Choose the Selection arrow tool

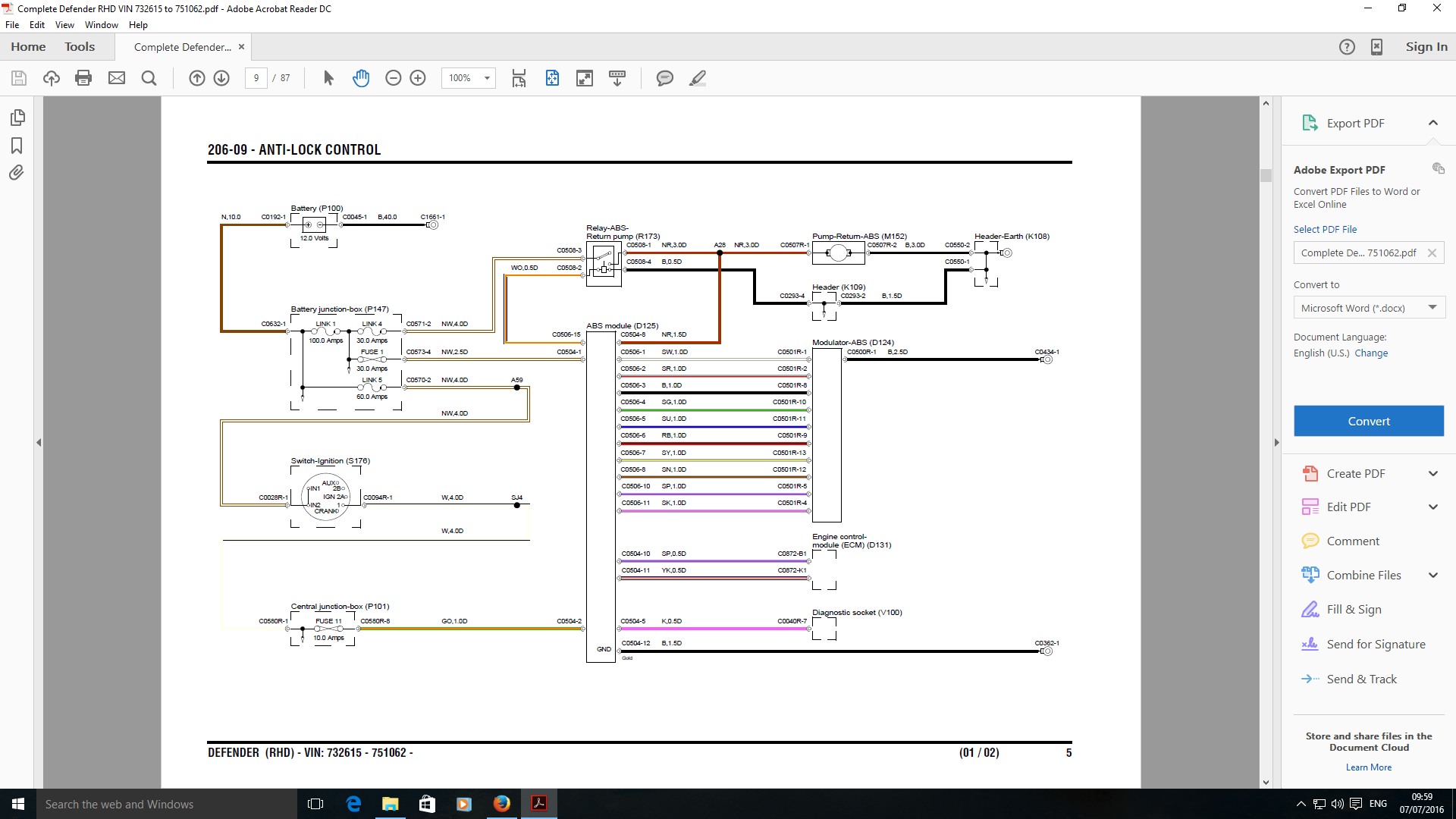point(328,78)
